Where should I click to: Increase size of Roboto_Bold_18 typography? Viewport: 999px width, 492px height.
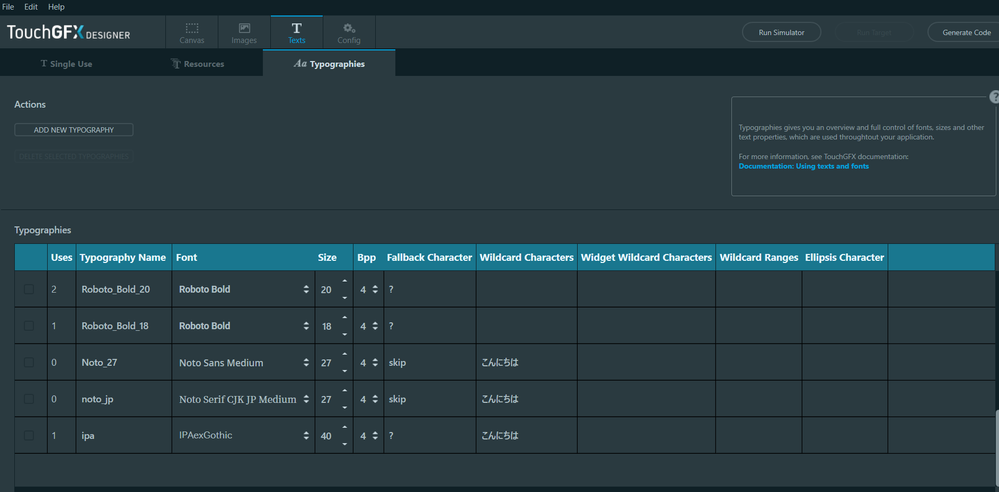pyautogui.click(x=345, y=317)
